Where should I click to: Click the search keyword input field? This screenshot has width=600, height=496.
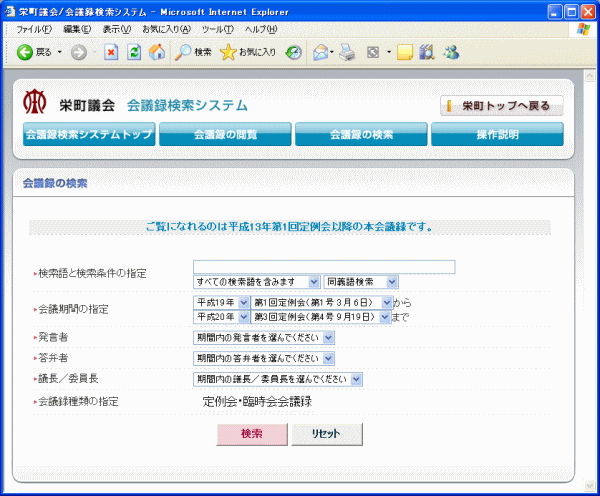pyautogui.click(x=324, y=267)
